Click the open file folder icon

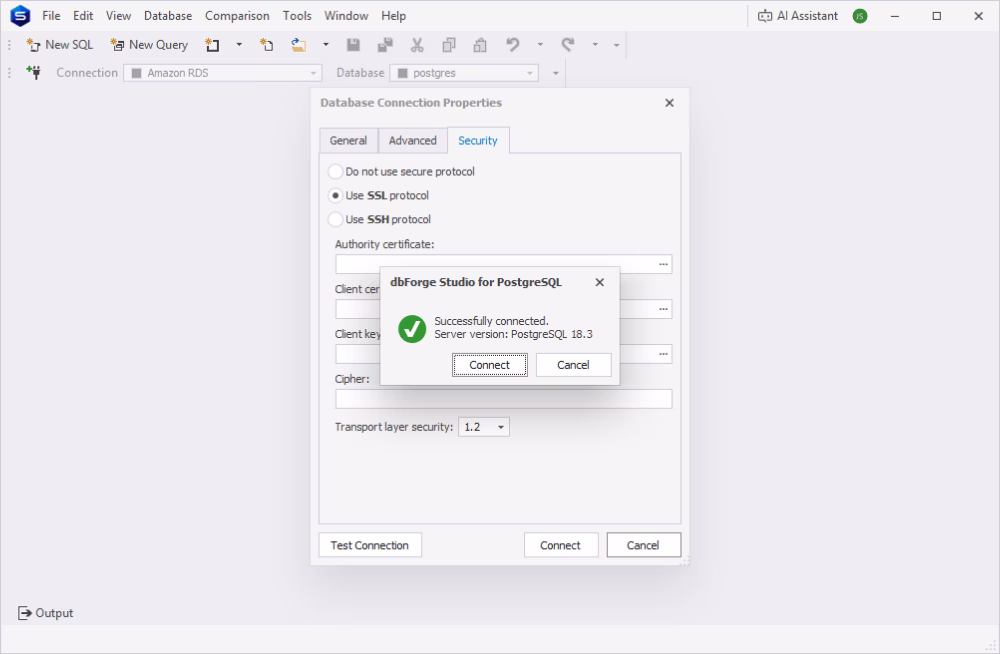298,45
